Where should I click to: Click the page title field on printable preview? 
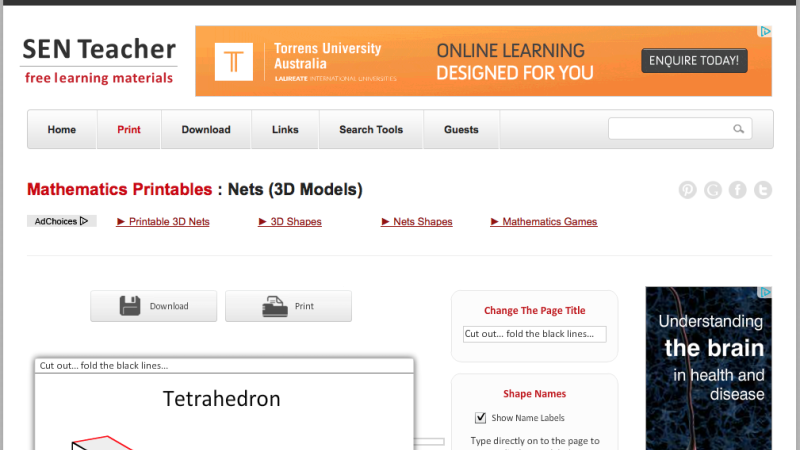[224, 366]
